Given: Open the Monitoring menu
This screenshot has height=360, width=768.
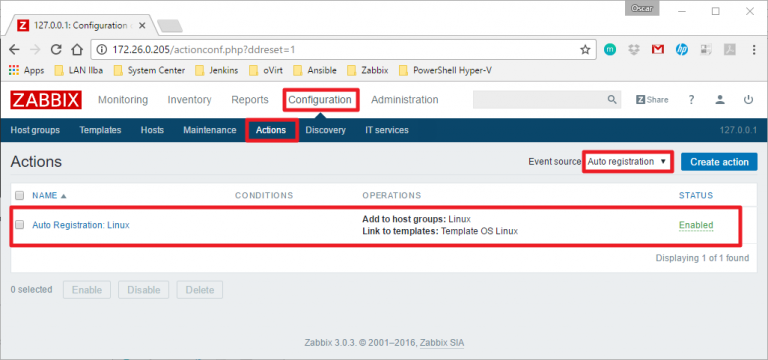Looking at the screenshot, I should point(123,99).
